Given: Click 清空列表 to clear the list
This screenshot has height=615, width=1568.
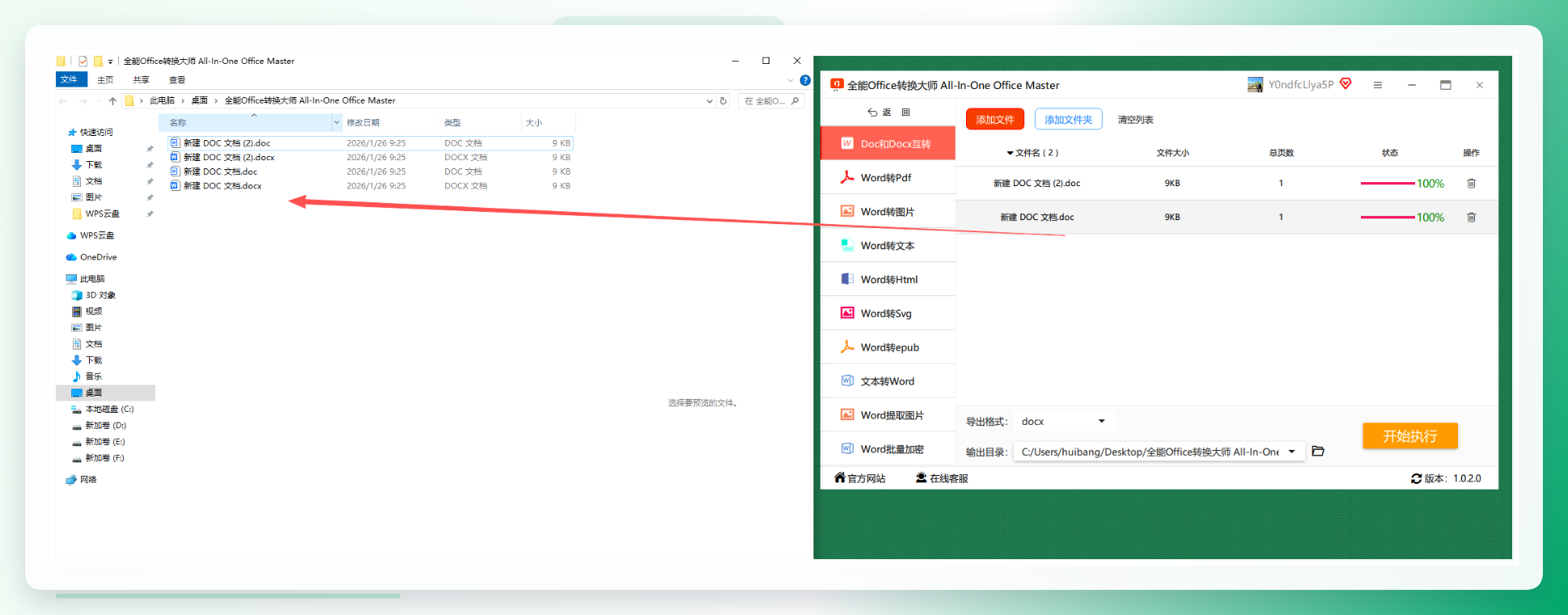Looking at the screenshot, I should tap(1135, 120).
